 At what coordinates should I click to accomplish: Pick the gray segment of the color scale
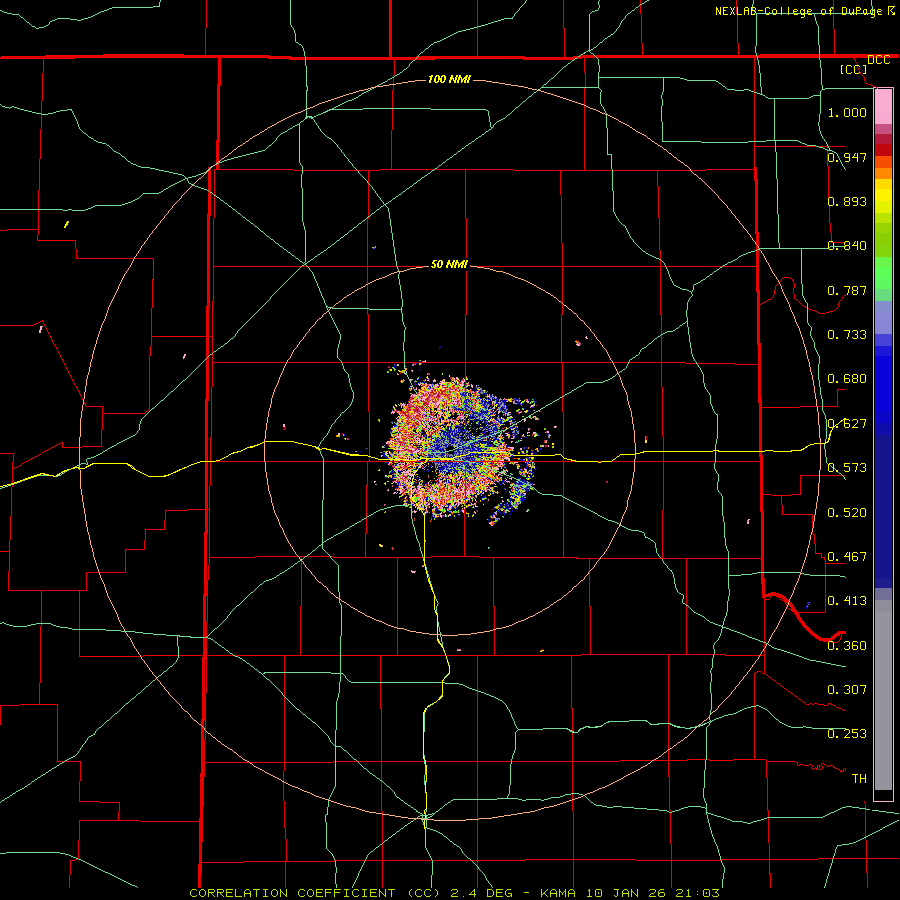click(883, 695)
